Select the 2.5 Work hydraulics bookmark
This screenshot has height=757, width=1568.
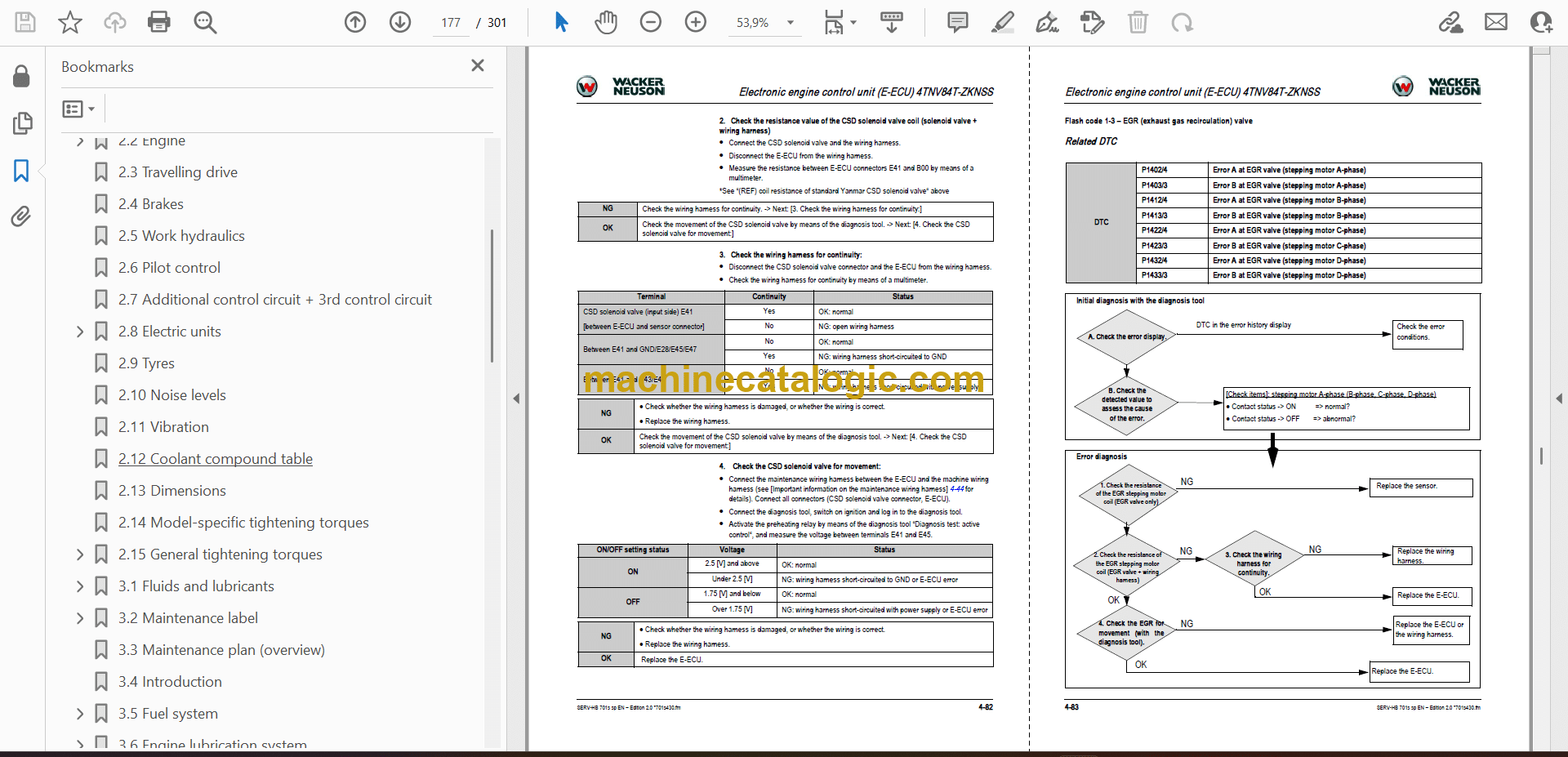[181, 236]
